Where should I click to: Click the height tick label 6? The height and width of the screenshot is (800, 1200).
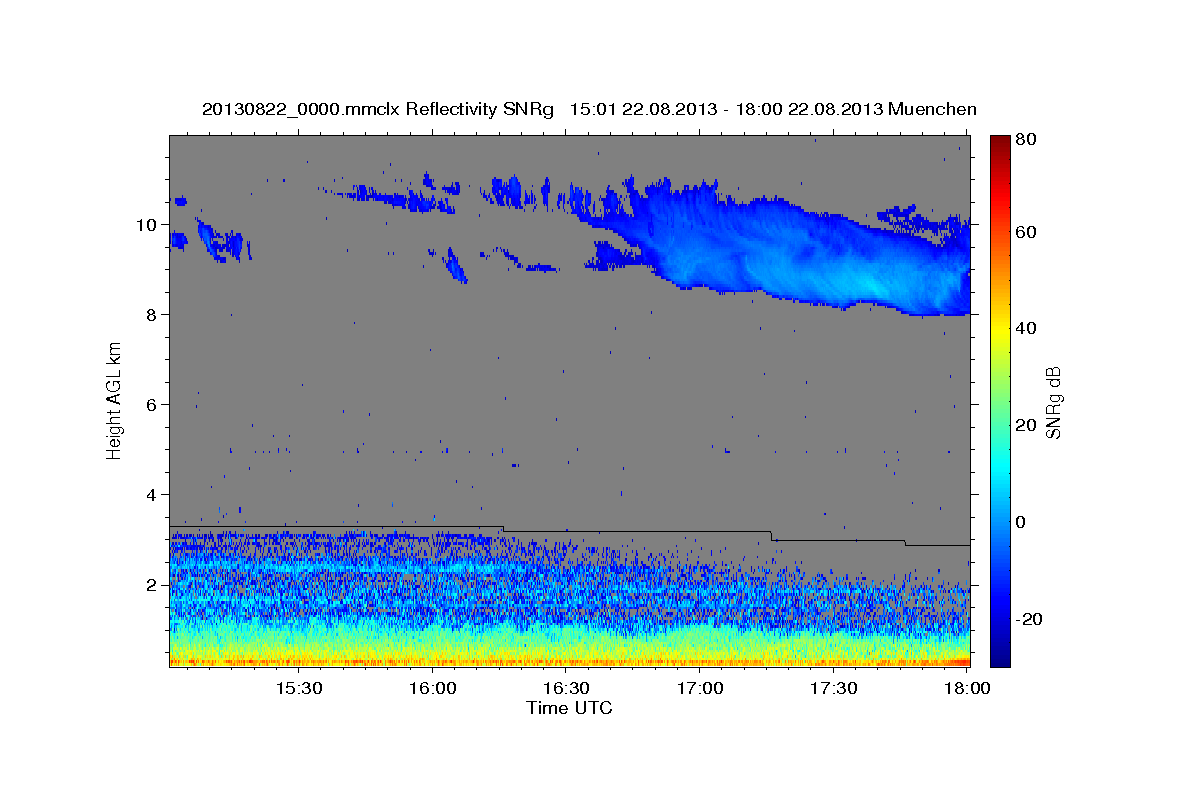(153, 405)
